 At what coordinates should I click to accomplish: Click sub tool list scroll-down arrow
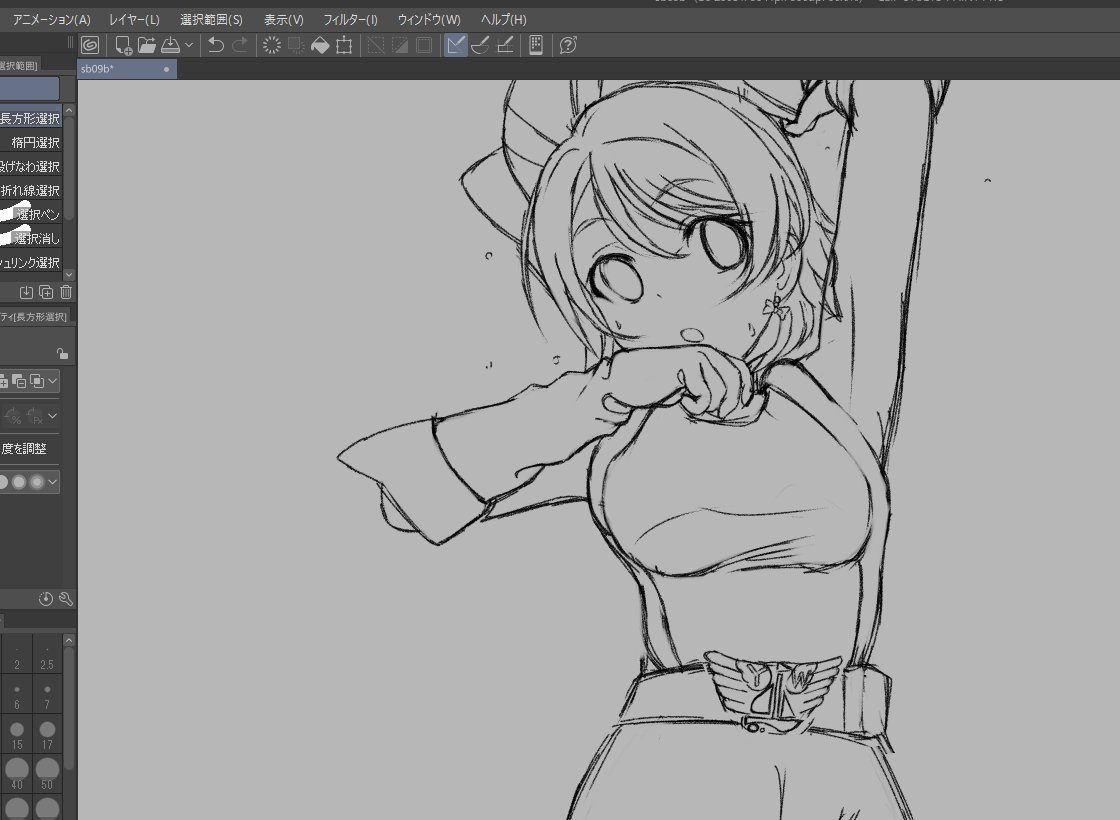(69, 274)
